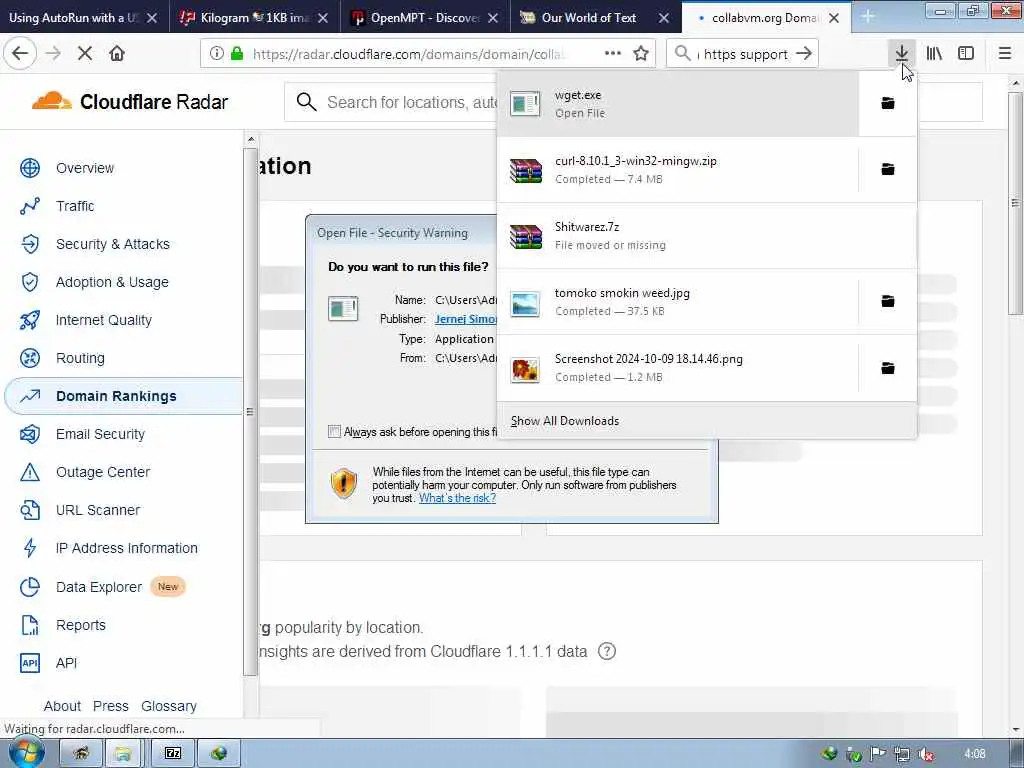Click the help question mark icon
1024x768 pixels.
(607, 651)
